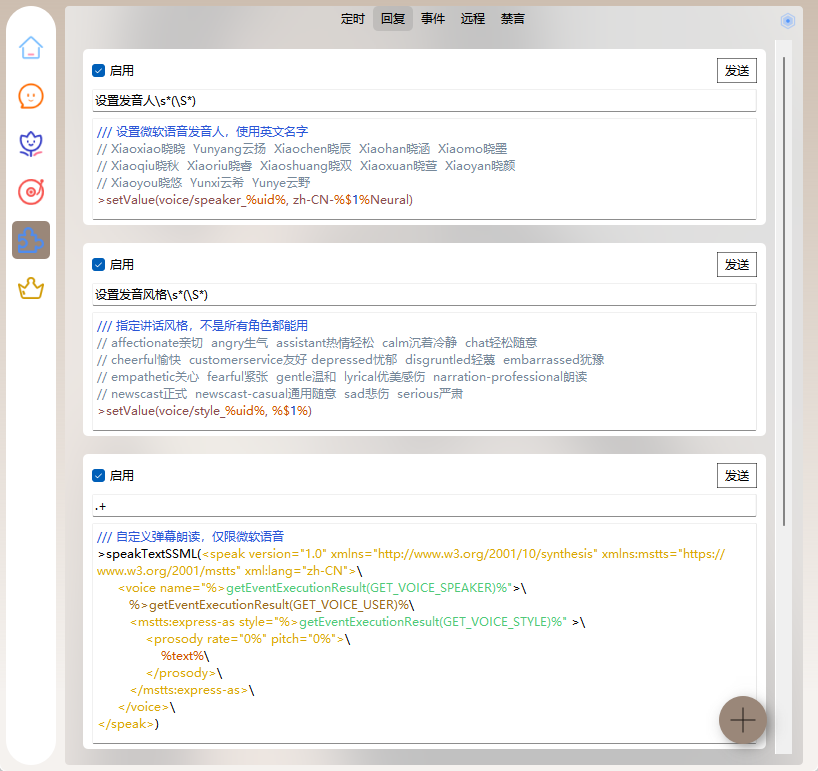Screen dimensions: 818x771
Task: Toggle 启用 checkbox for 设置发音风格 rule
Action: pos(99,264)
